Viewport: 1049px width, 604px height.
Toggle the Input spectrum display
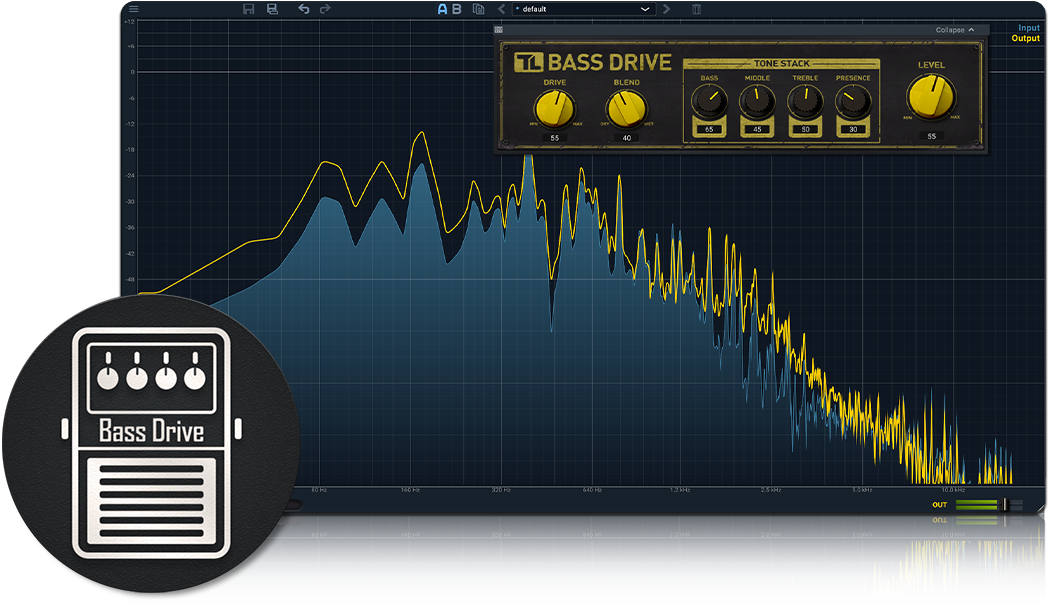pos(1029,28)
